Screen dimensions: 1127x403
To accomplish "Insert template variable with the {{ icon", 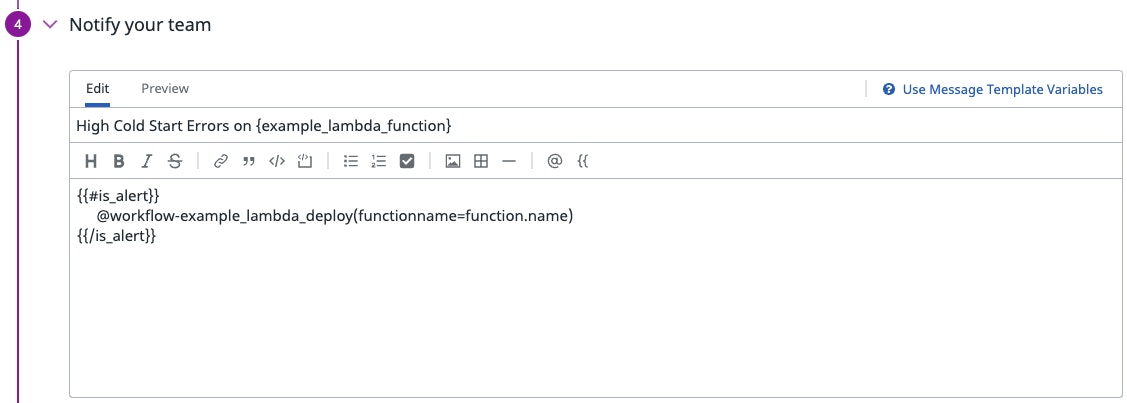I will (x=583, y=161).
